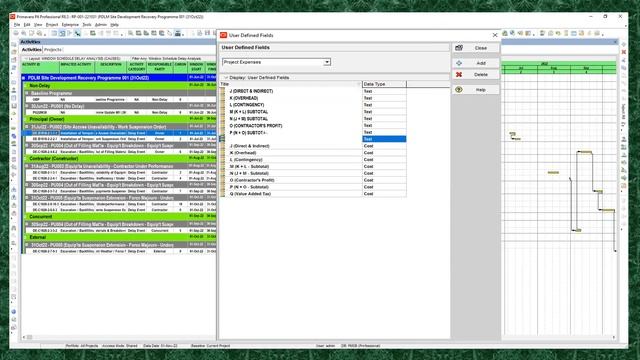The width and height of the screenshot is (640, 360).
Task: Click the question-mark icon on the Help button
Action: coord(459,90)
